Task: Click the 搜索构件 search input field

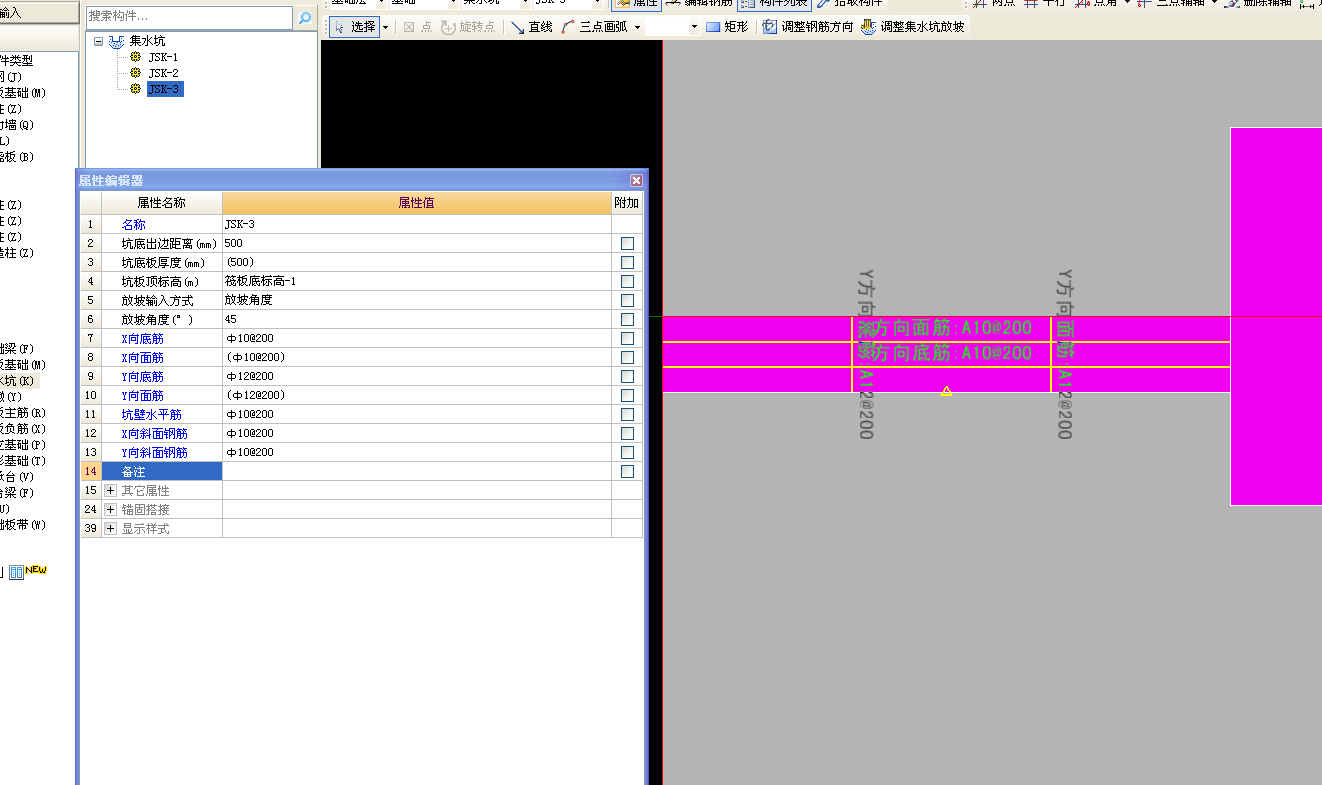Action: pyautogui.click(x=189, y=17)
